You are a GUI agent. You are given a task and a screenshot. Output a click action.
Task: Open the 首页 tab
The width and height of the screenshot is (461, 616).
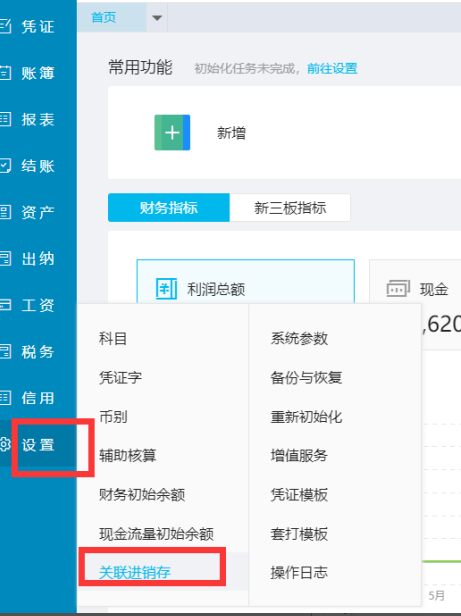point(104,18)
